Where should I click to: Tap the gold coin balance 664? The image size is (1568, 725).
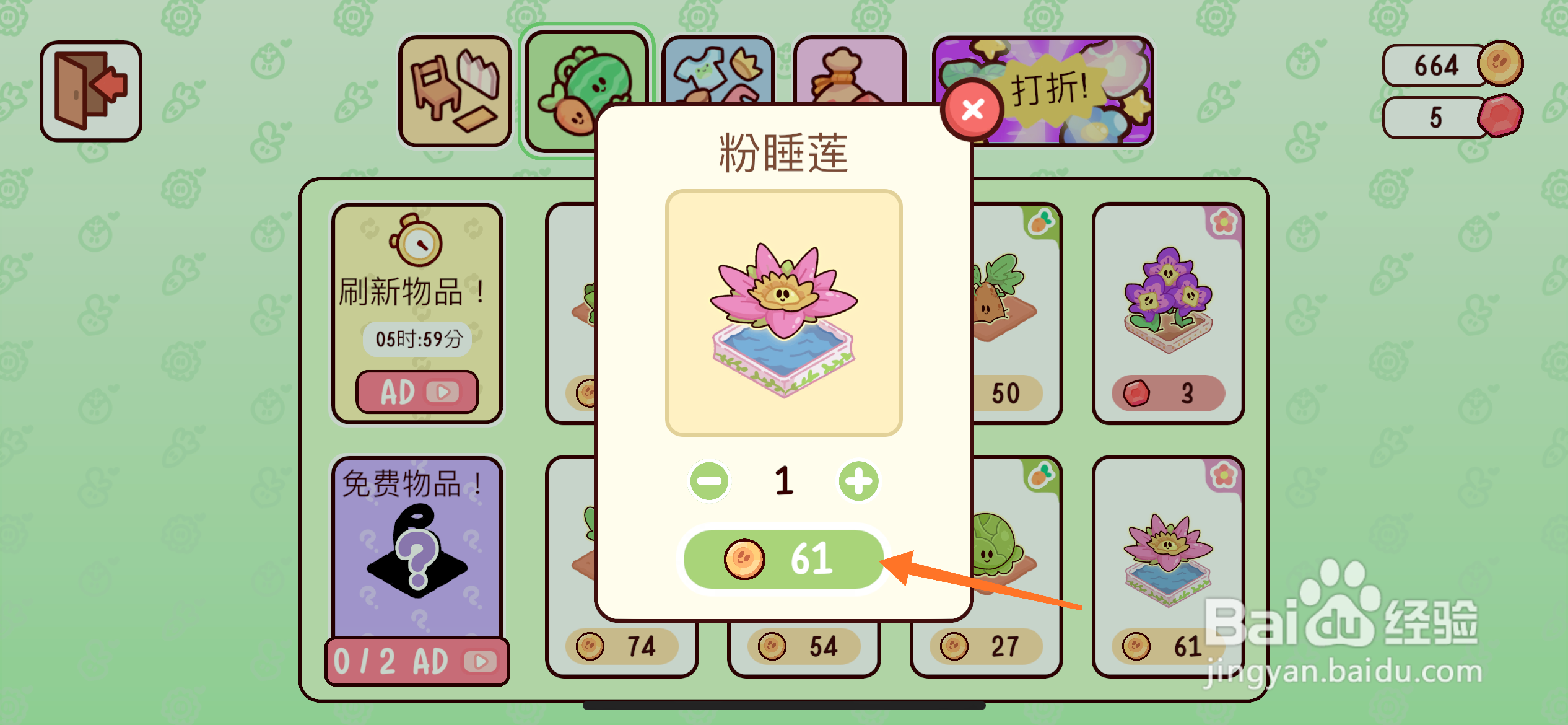[1452, 64]
